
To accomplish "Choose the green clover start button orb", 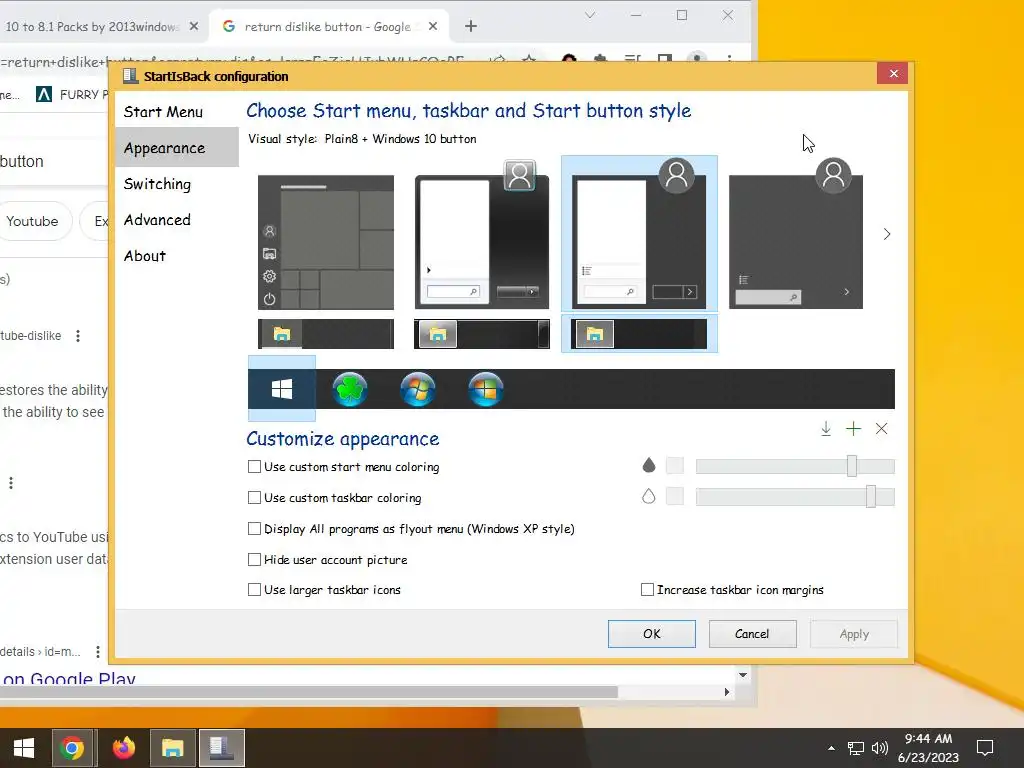I will [350, 389].
